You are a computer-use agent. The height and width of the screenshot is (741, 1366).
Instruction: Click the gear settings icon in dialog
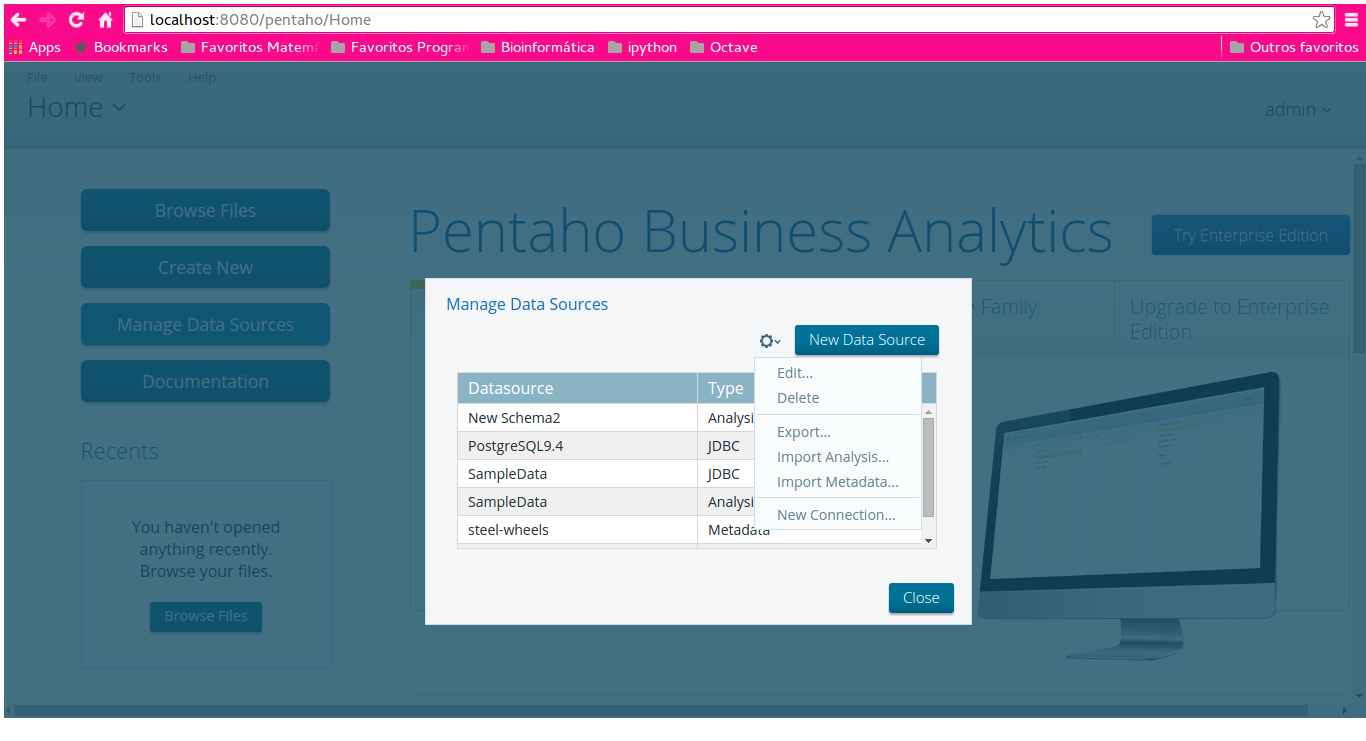click(769, 341)
